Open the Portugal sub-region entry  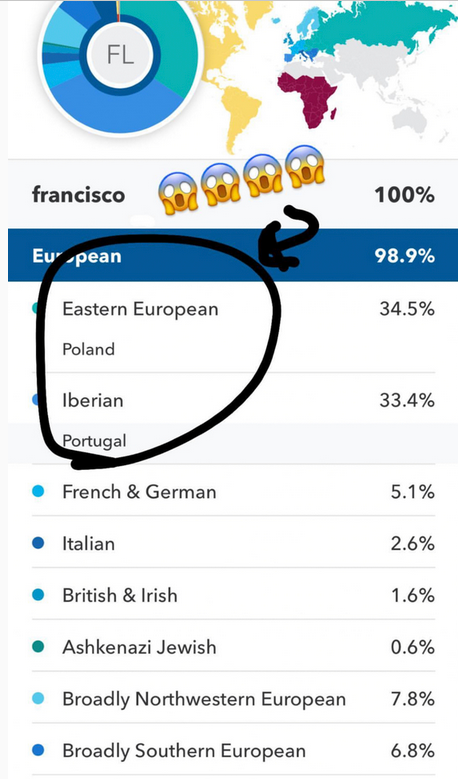pyautogui.click(x=94, y=441)
